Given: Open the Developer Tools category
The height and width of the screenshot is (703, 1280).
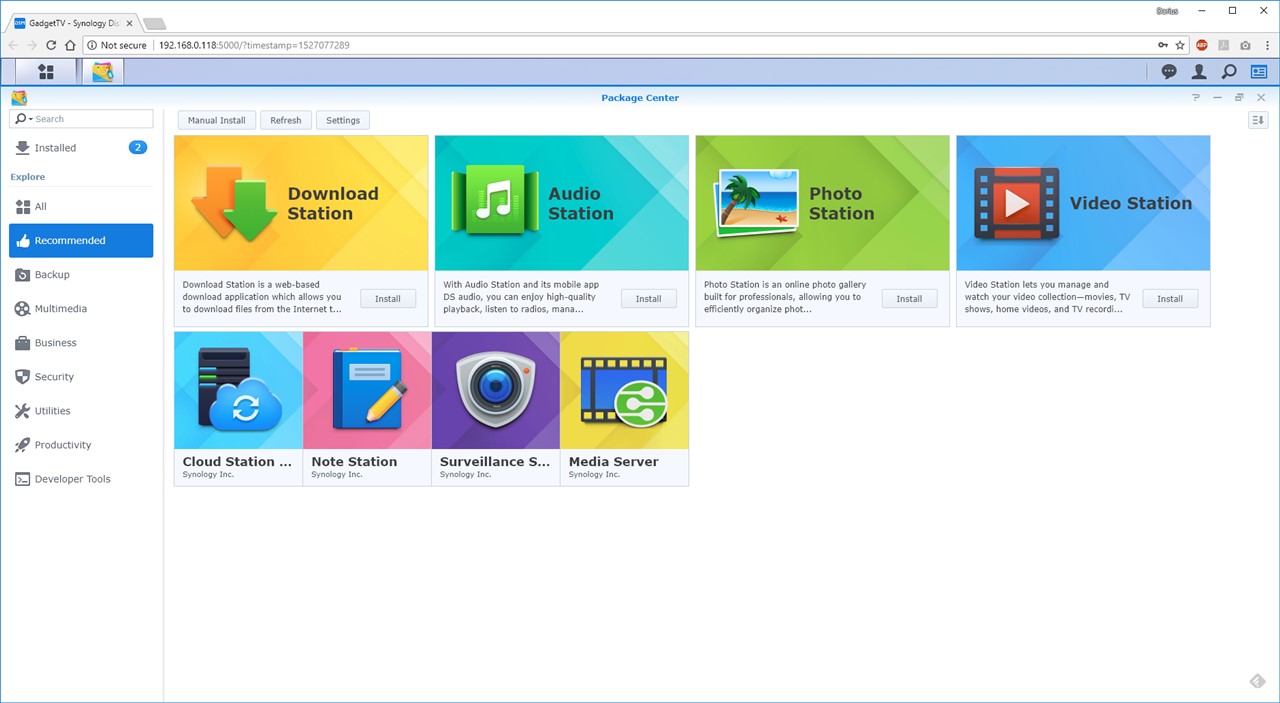Looking at the screenshot, I should [72, 479].
